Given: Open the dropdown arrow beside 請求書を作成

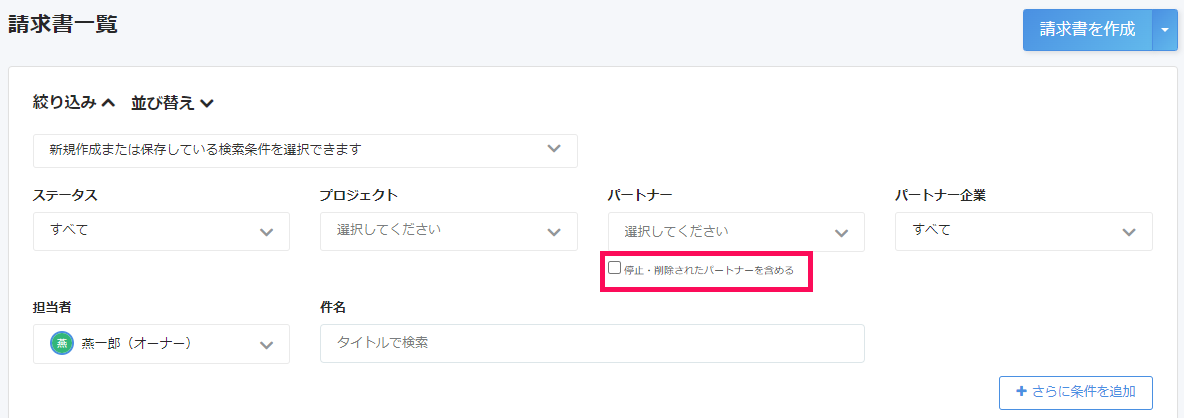Looking at the screenshot, I should [x=1165, y=30].
